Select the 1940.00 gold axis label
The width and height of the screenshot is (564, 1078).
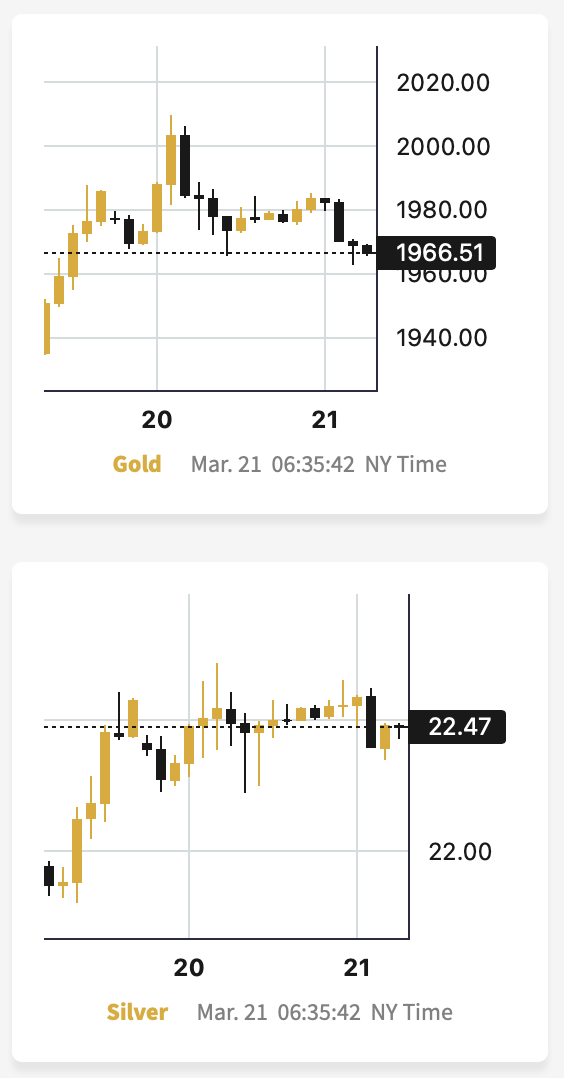click(x=443, y=338)
